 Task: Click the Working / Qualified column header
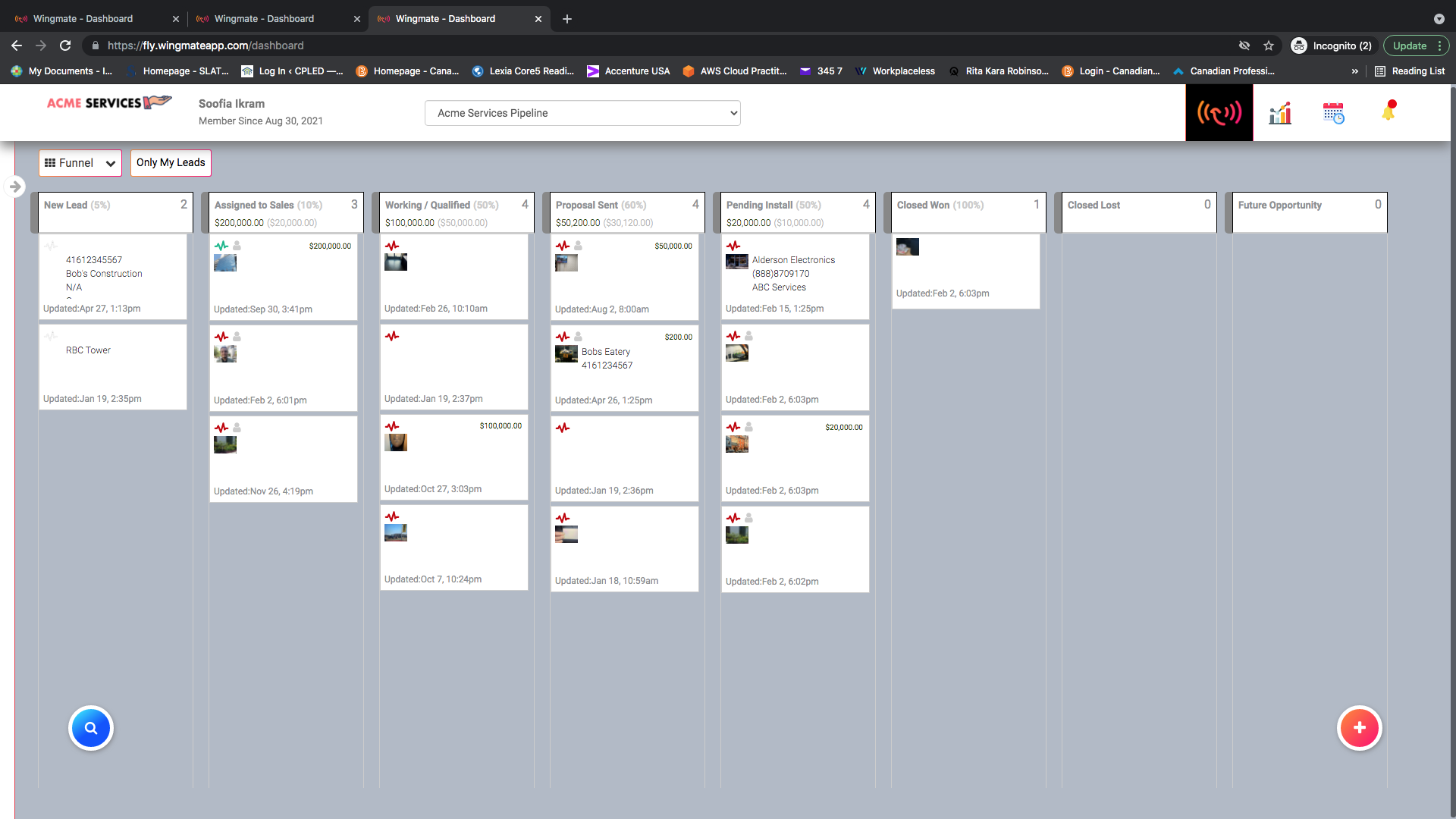coord(457,212)
